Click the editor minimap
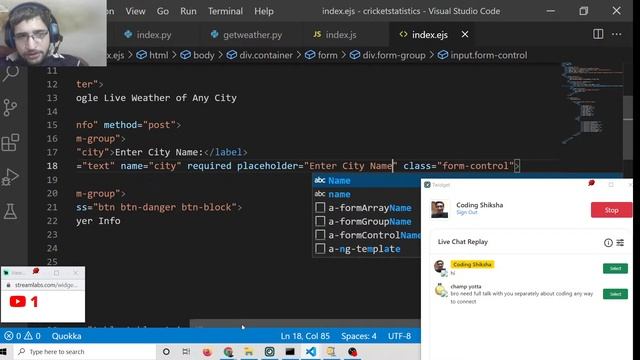Image resolution: width=640 pixels, height=360 pixels. point(592,102)
